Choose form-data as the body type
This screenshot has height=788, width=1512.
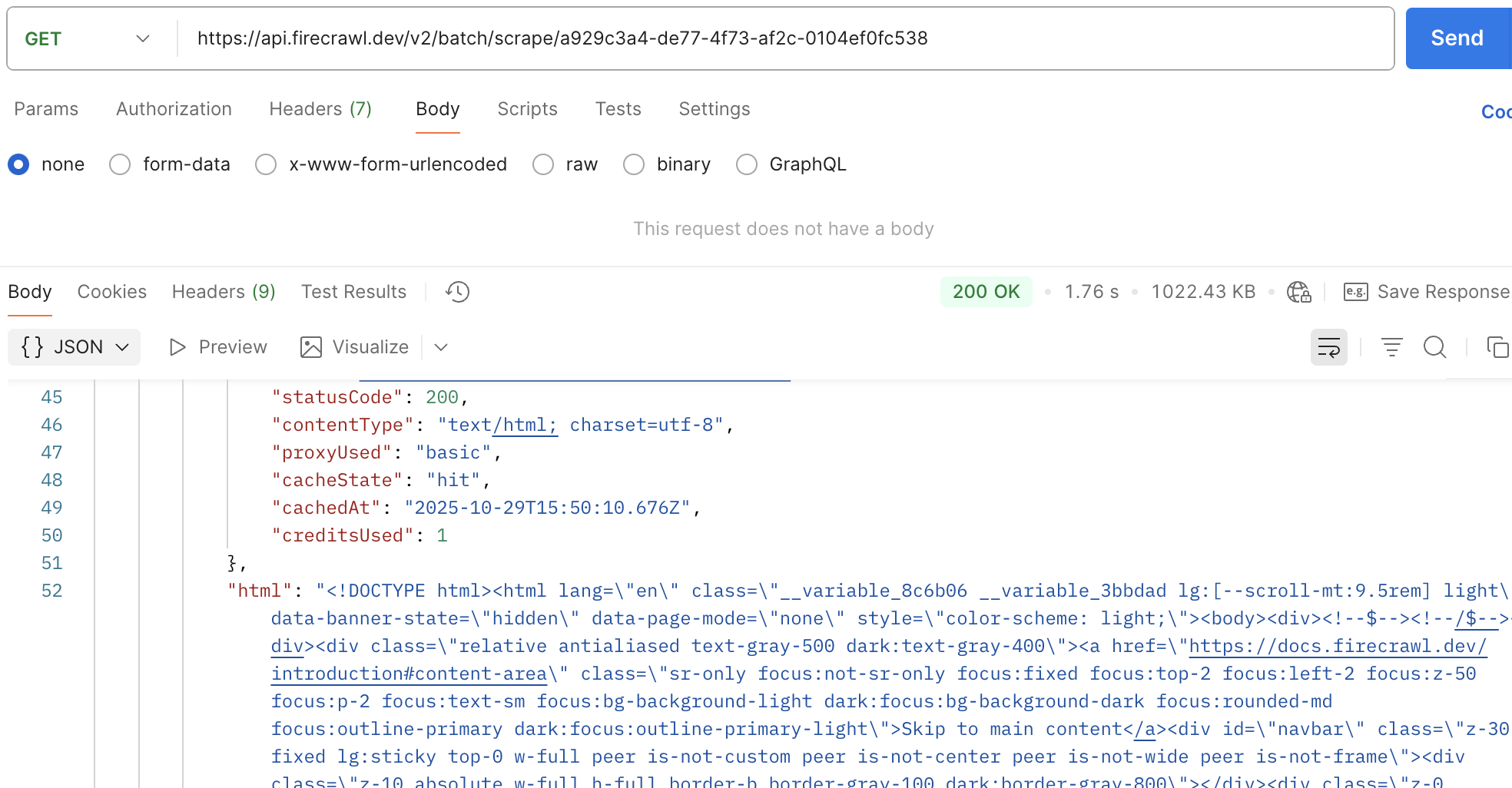pos(120,164)
